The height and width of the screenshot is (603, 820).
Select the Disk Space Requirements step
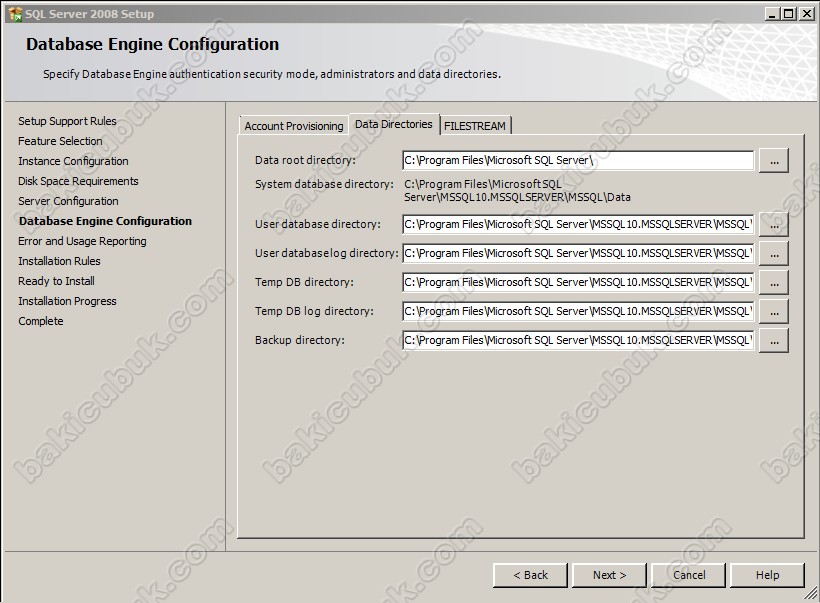click(x=78, y=181)
